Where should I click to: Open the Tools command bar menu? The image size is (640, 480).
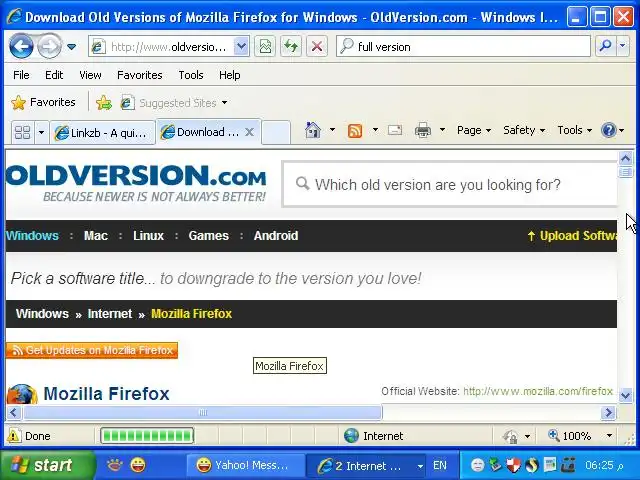tap(574, 130)
